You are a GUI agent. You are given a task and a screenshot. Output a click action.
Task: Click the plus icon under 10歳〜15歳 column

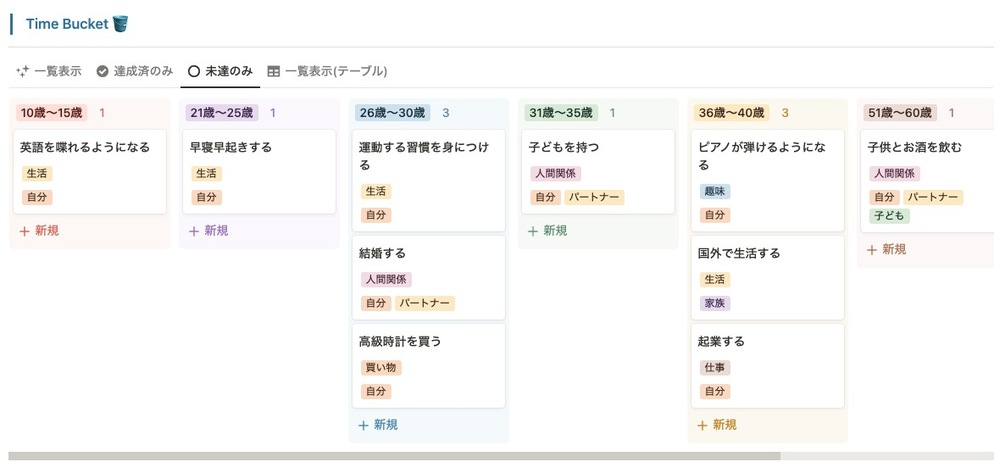click(x=25, y=231)
